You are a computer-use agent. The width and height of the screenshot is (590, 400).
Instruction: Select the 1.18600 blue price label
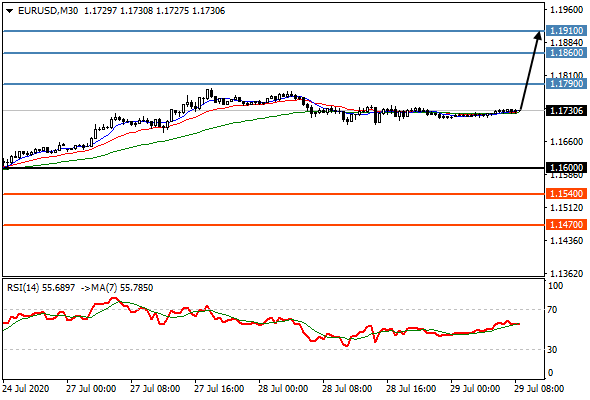pos(566,52)
